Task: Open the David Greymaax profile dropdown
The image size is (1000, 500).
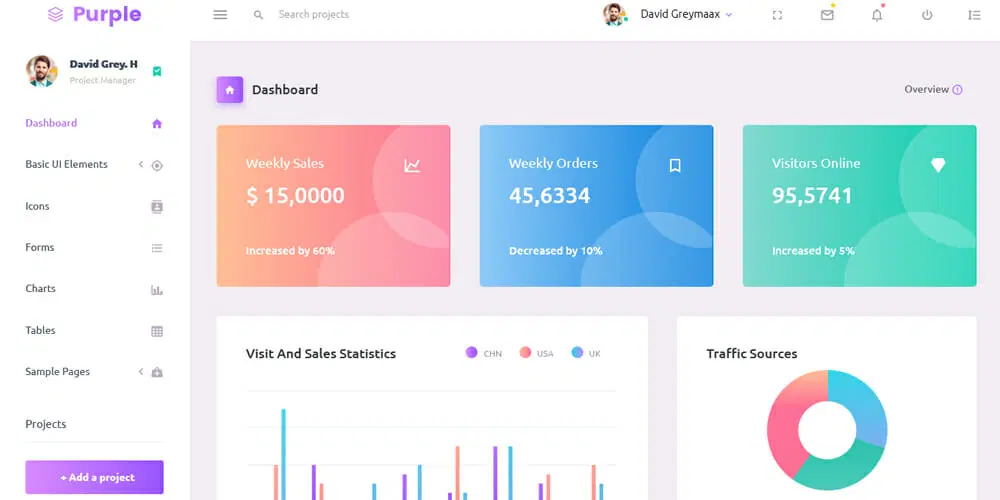Action: point(686,14)
